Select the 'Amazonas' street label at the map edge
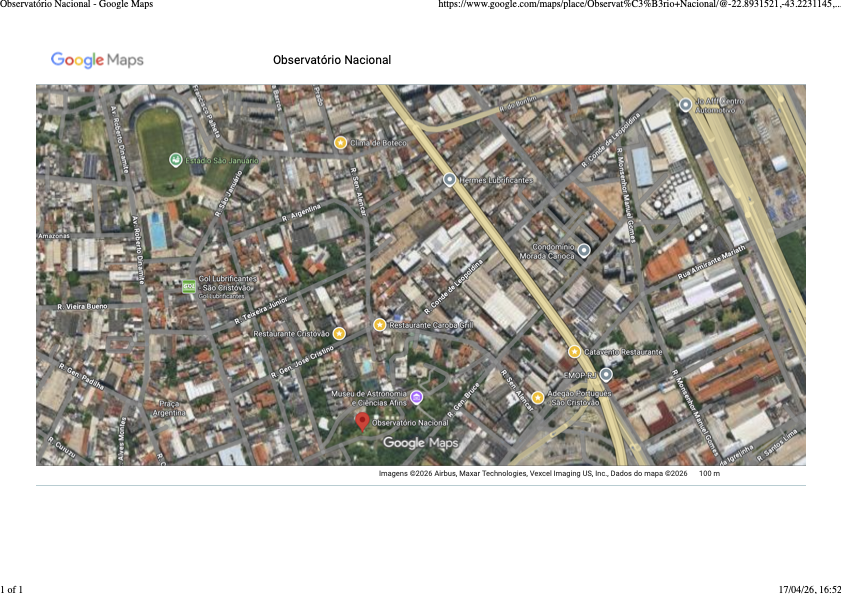The image size is (841, 595). tap(54, 236)
